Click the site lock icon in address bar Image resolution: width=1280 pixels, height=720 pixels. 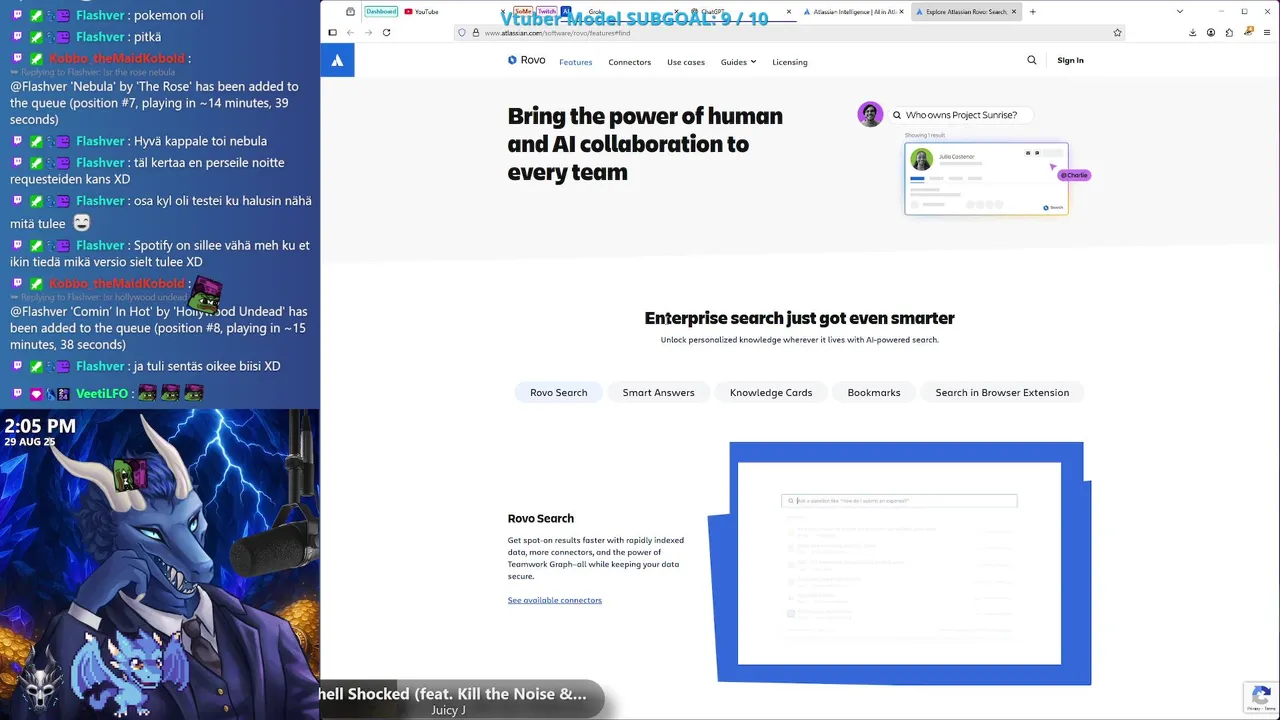(475, 32)
